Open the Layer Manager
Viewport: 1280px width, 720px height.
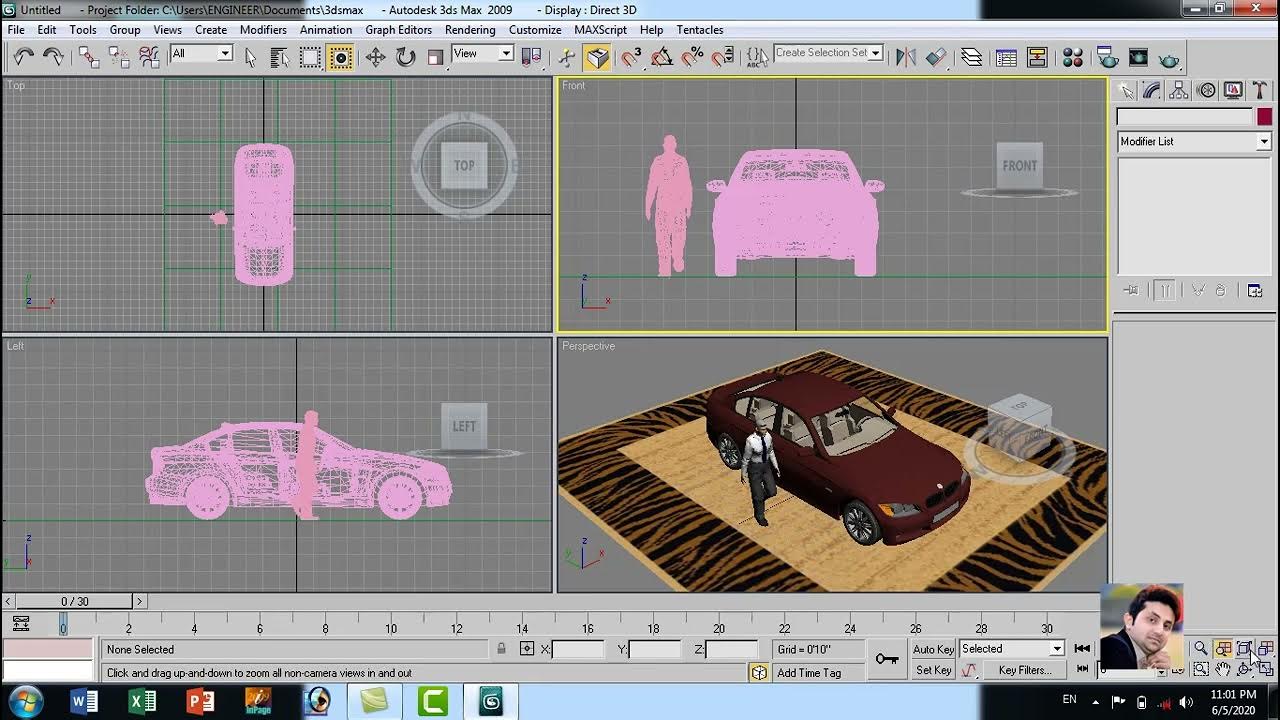point(971,57)
